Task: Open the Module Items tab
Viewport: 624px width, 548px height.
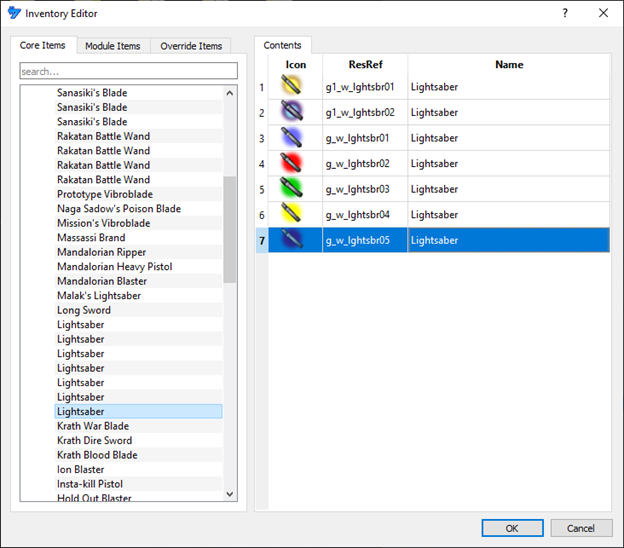Action: coord(113,46)
